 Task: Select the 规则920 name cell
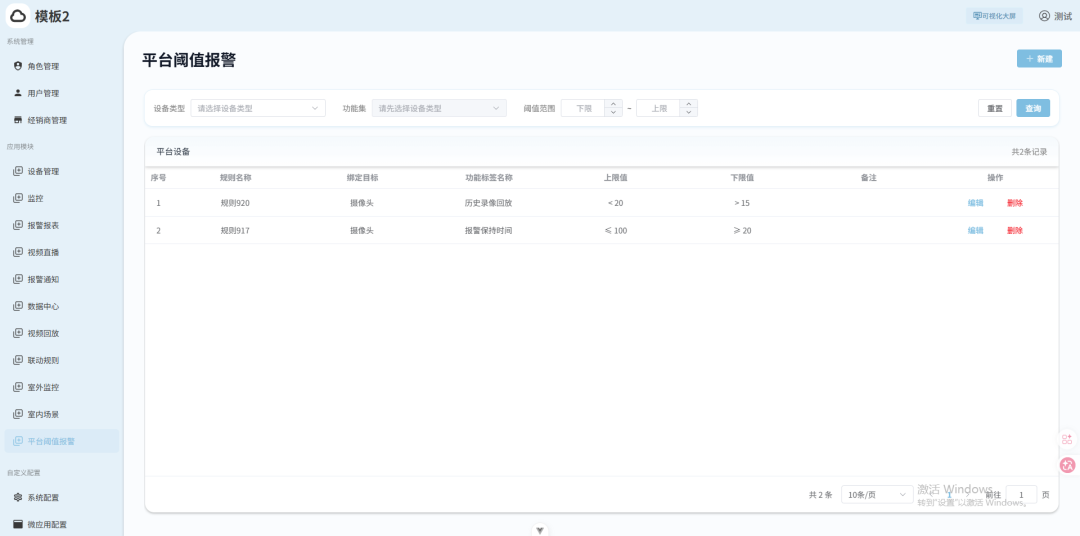tap(235, 203)
